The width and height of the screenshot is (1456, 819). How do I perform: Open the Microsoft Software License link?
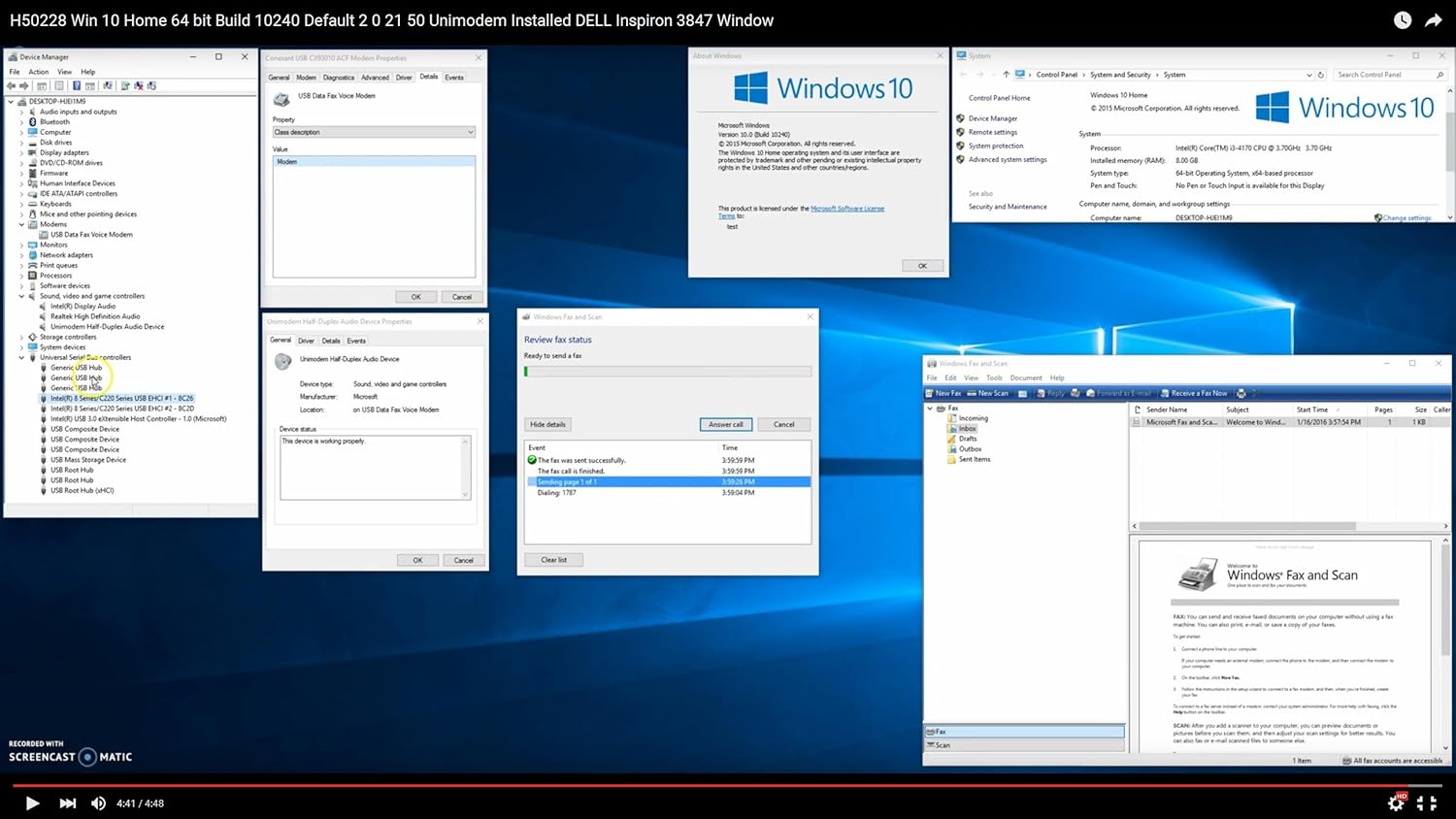point(847,209)
